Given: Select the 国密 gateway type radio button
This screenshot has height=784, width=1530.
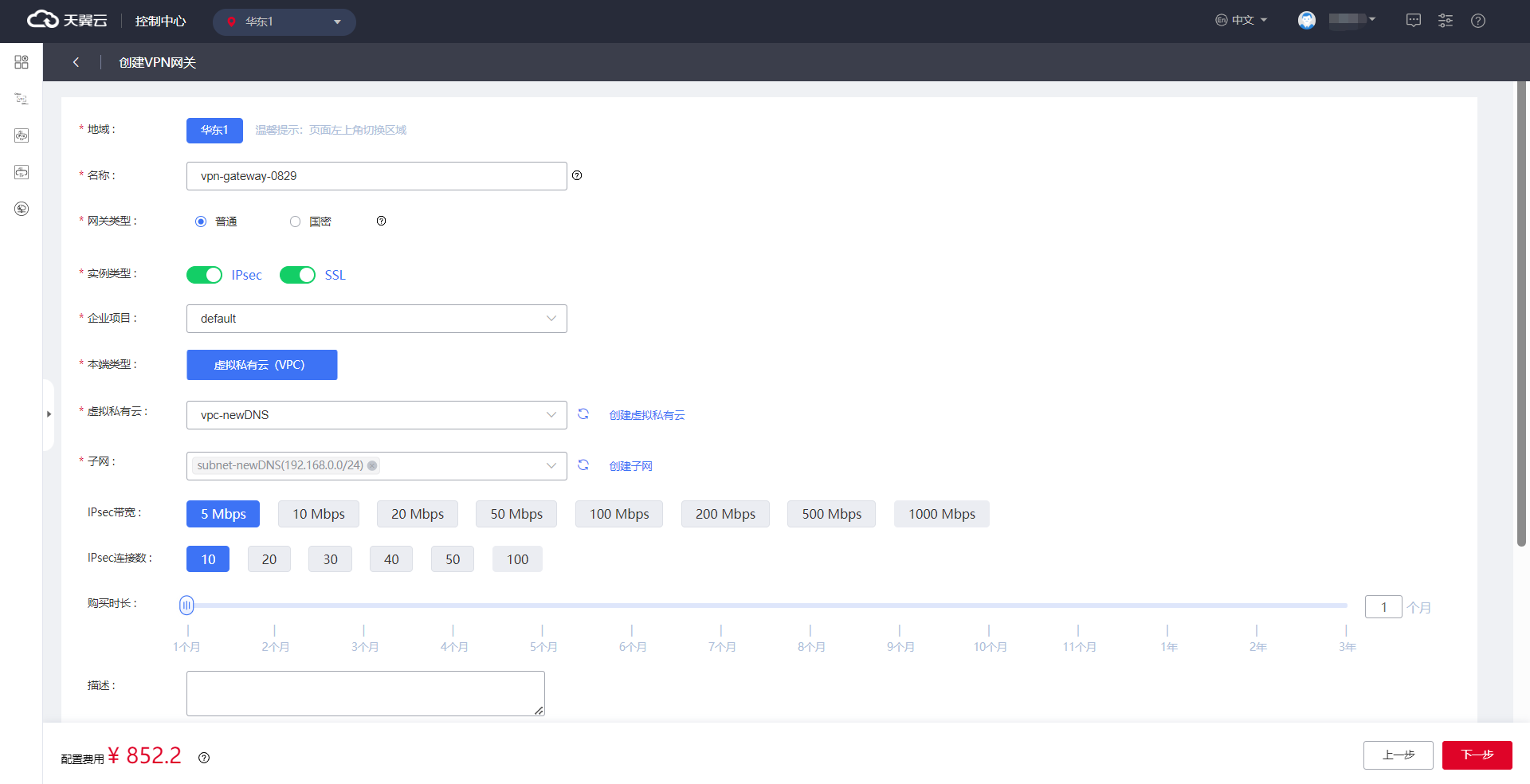Looking at the screenshot, I should (296, 221).
